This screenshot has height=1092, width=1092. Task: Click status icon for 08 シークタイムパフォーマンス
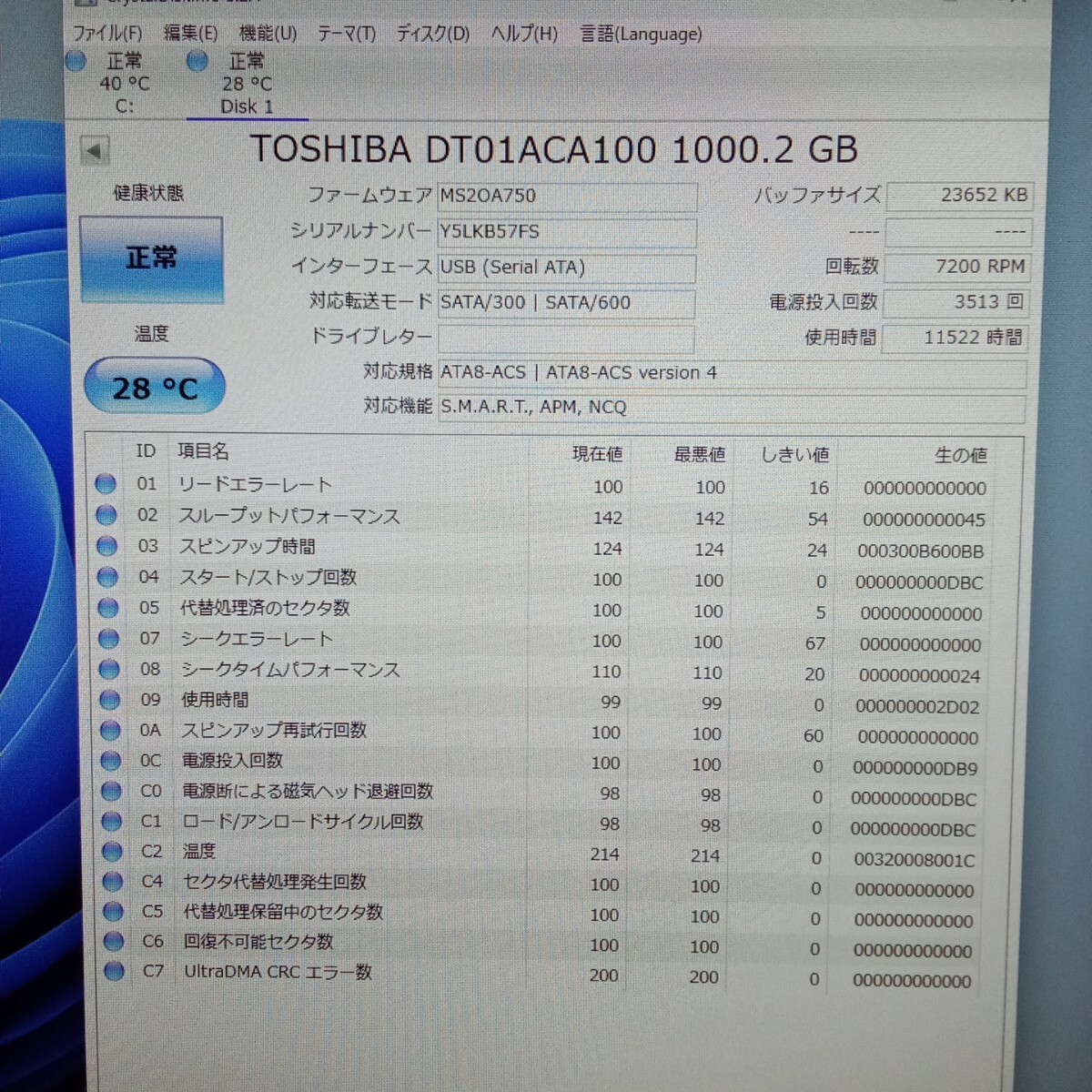pos(109,670)
